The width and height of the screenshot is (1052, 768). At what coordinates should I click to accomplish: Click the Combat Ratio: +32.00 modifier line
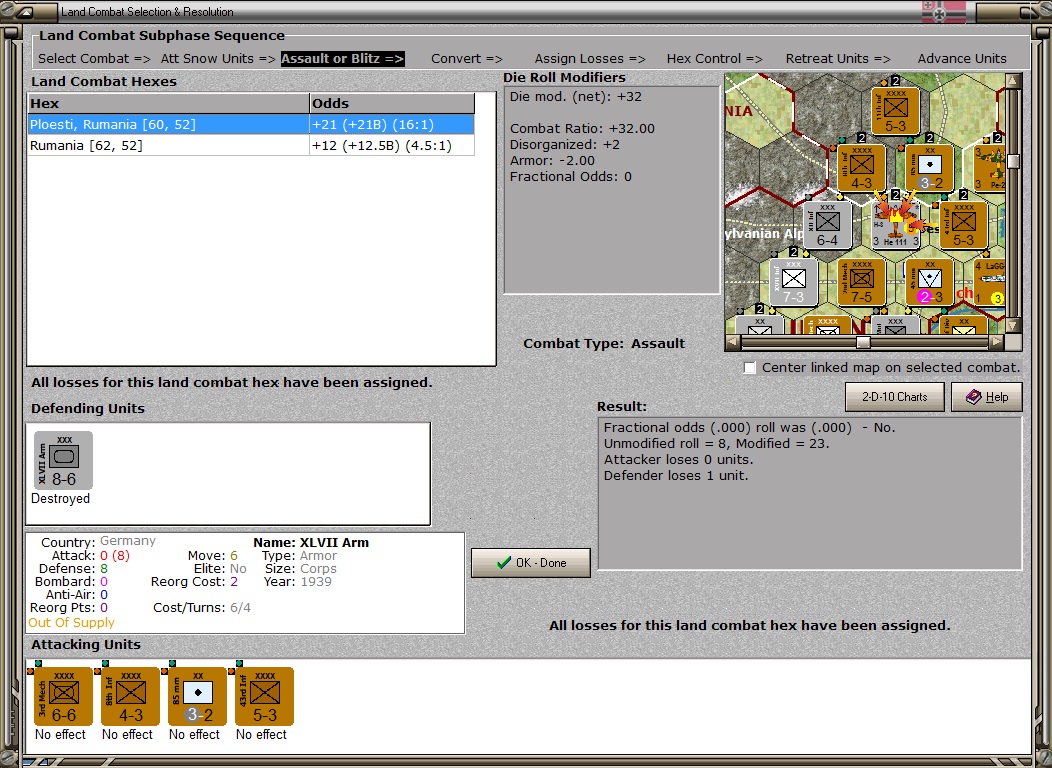tap(582, 129)
